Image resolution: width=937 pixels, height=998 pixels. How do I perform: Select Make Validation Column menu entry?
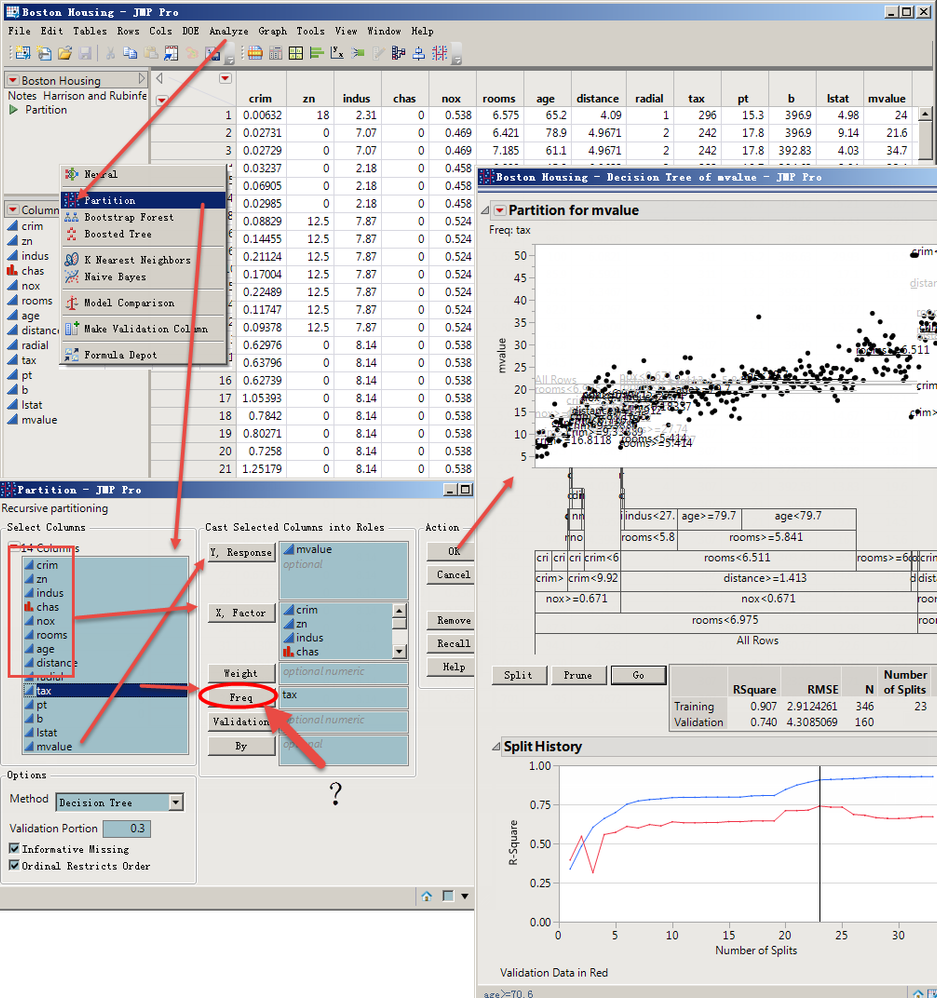[x=143, y=328]
